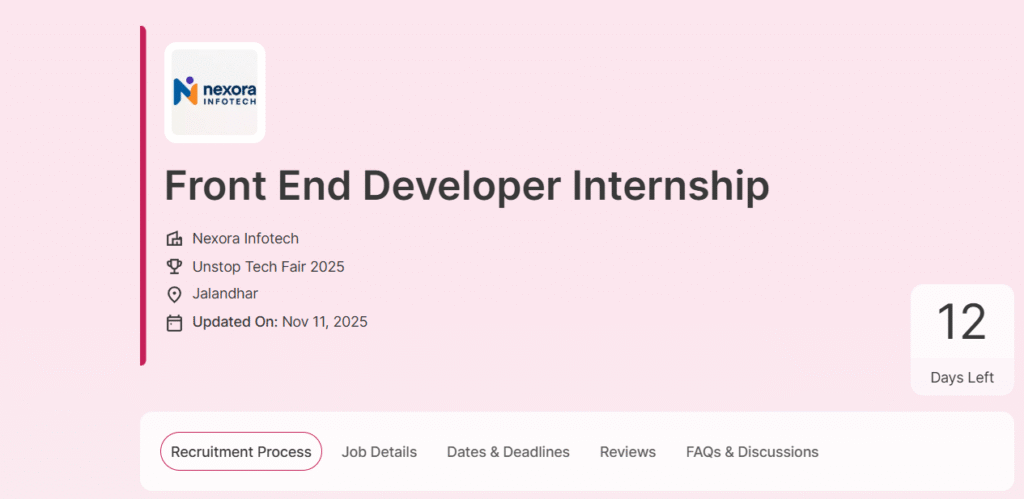This screenshot has height=499, width=1024.
Task: Click the Nov 11, 2025 date
Action: 325,323
